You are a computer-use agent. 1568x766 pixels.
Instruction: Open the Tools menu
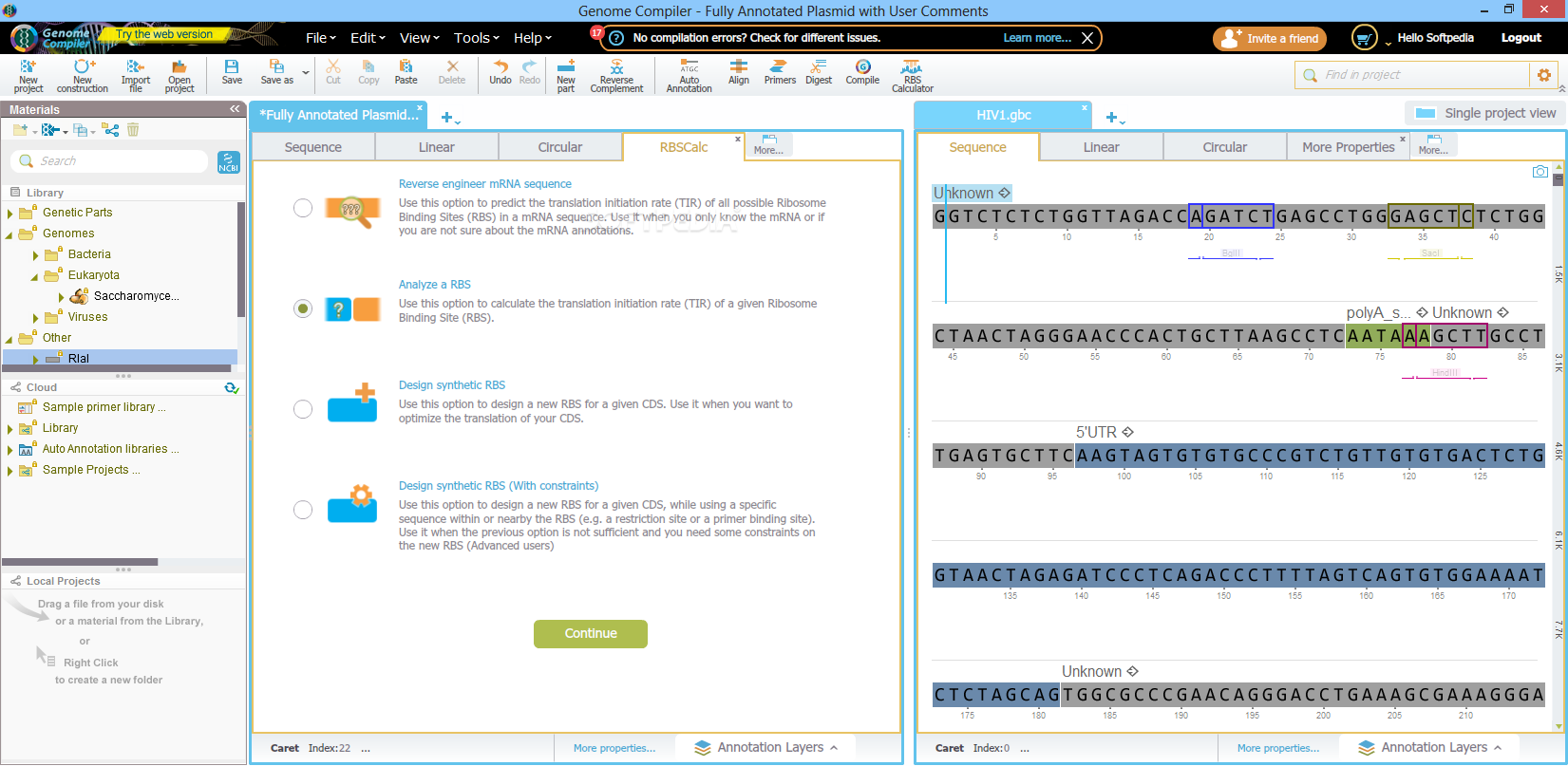click(x=476, y=38)
